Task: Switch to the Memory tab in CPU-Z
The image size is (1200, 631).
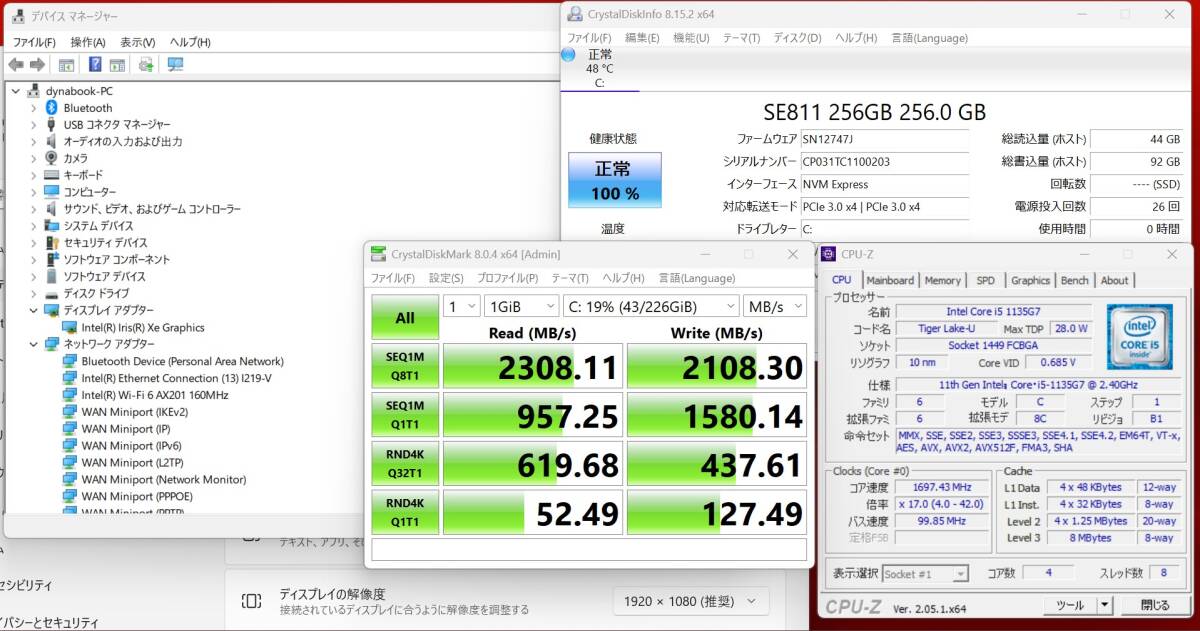Action: [x=942, y=280]
